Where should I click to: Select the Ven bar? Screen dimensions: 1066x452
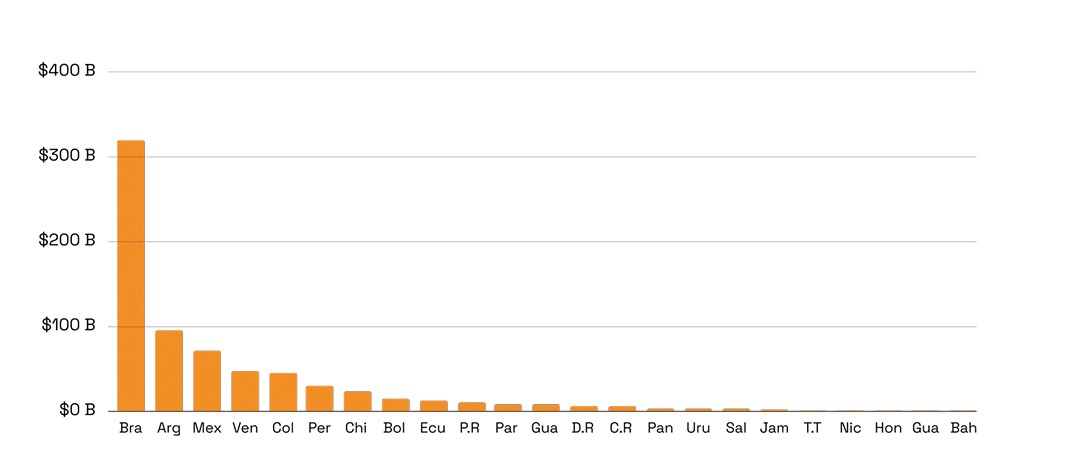point(245,391)
